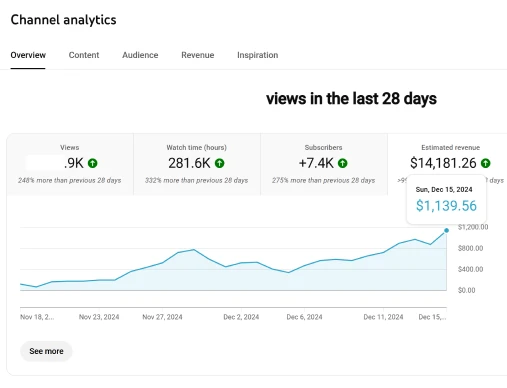
Task: Select the Watch time (hours) card
Action: pos(197,164)
